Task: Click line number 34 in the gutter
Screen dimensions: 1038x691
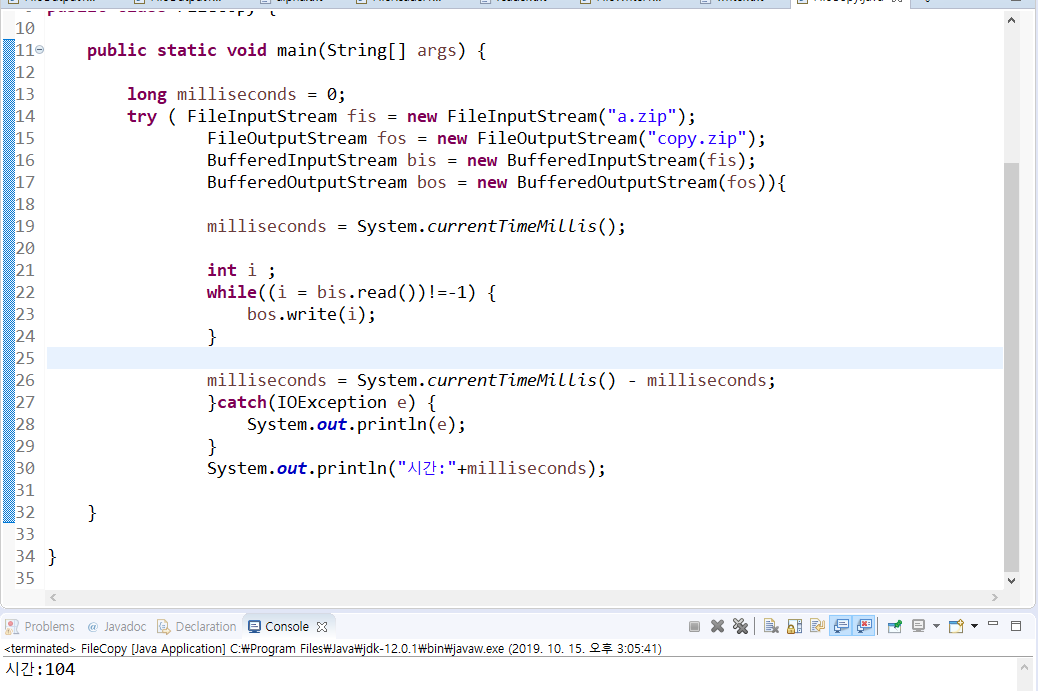Action: pyautogui.click(x=25, y=557)
